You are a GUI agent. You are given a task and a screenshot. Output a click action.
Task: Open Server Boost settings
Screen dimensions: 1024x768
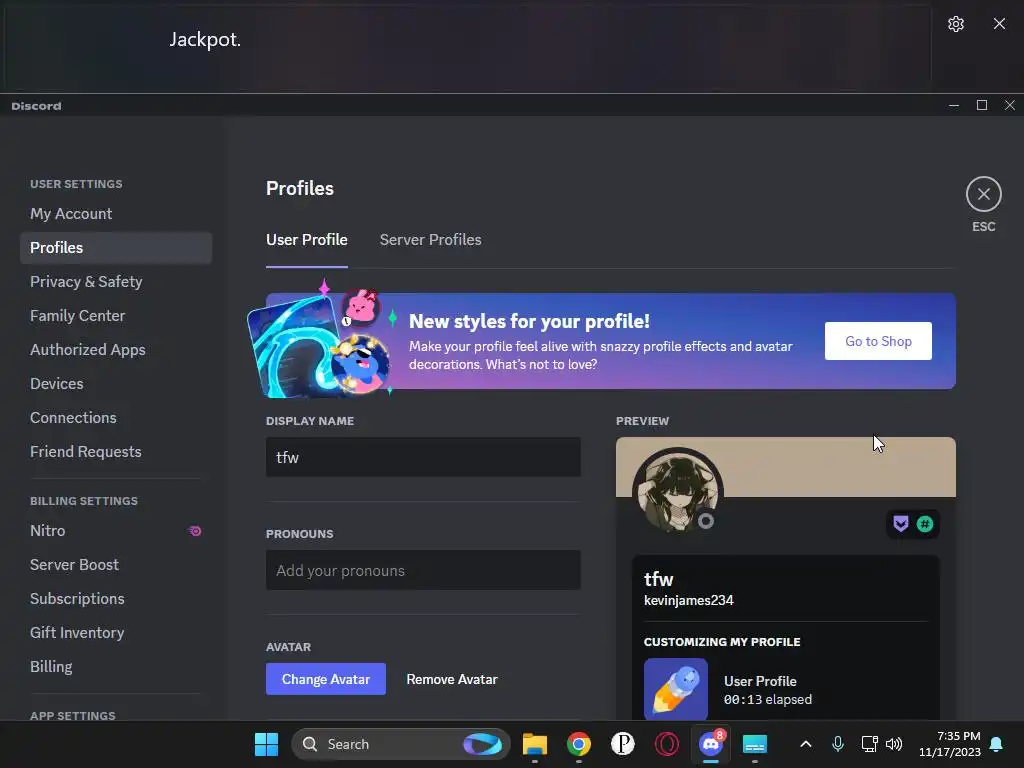[116, 565]
